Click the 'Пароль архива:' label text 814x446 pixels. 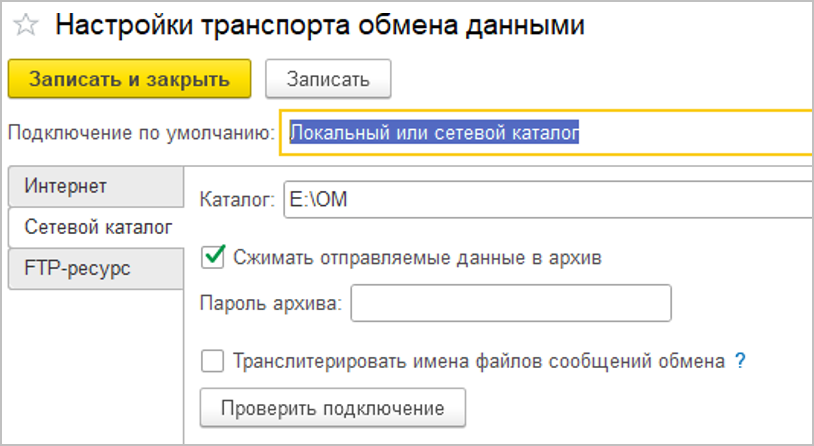tap(271, 305)
